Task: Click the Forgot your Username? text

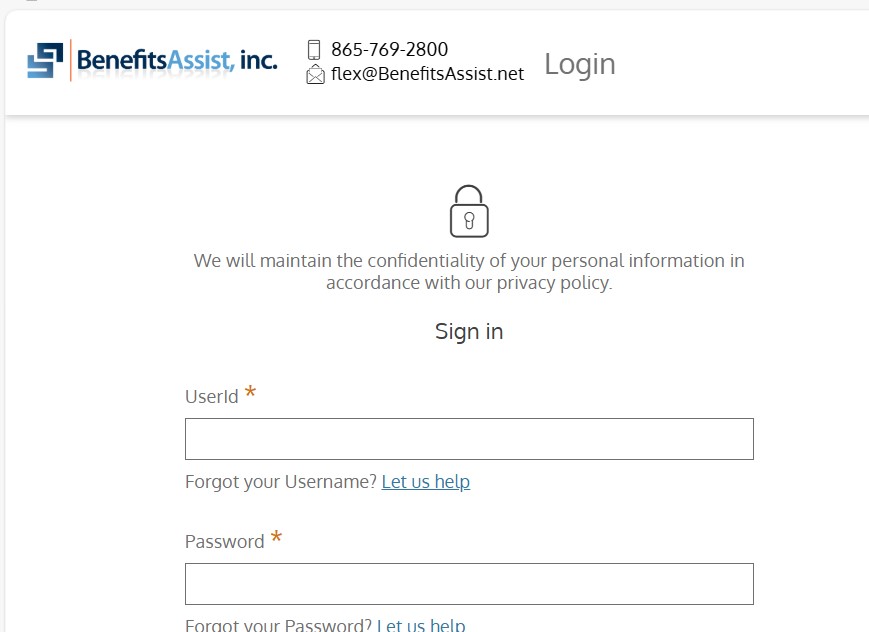Action: (281, 482)
